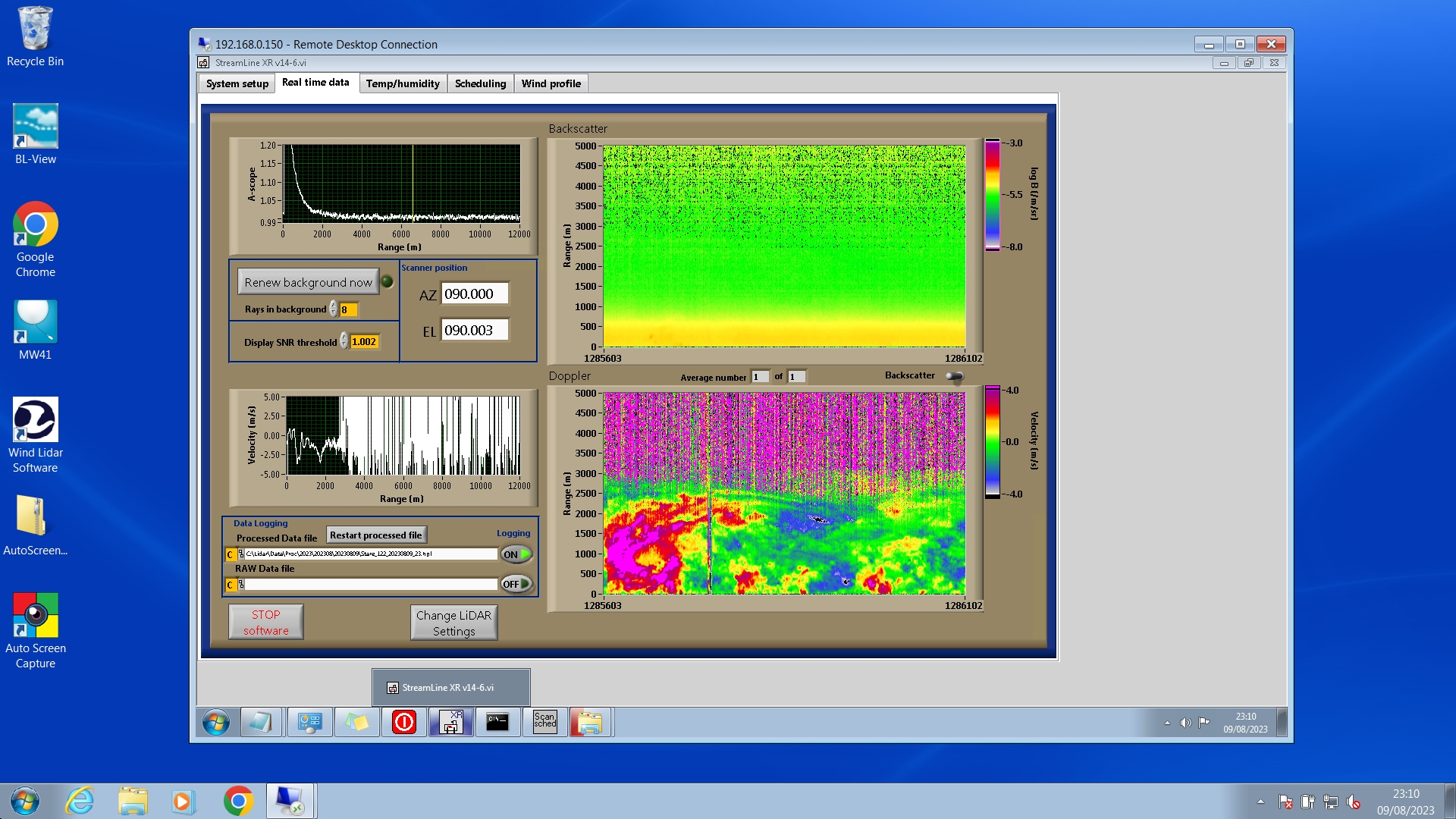The image size is (1456, 819).
Task: Click Change LiDAR Settings button
Action: [453, 623]
